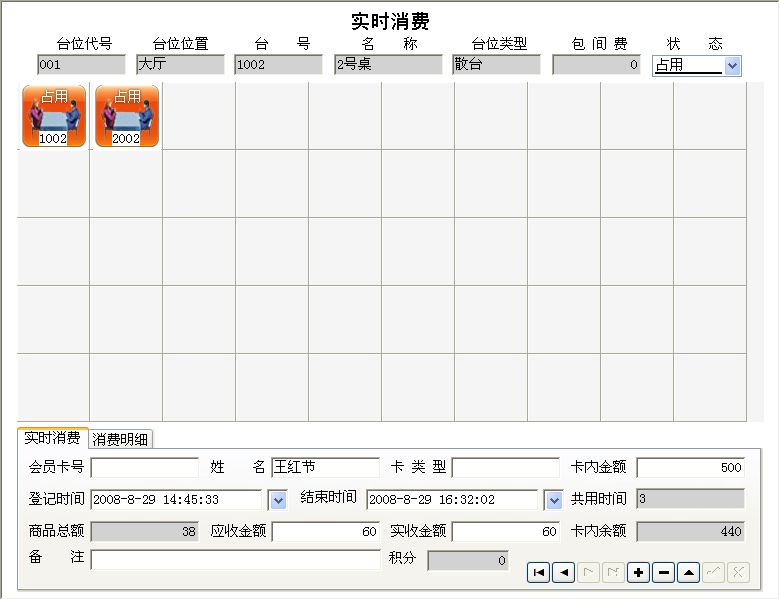This screenshot has height=600, width=780.
Task: Click the 姓名 field containing 王红节
Action: tap(325, 468)
